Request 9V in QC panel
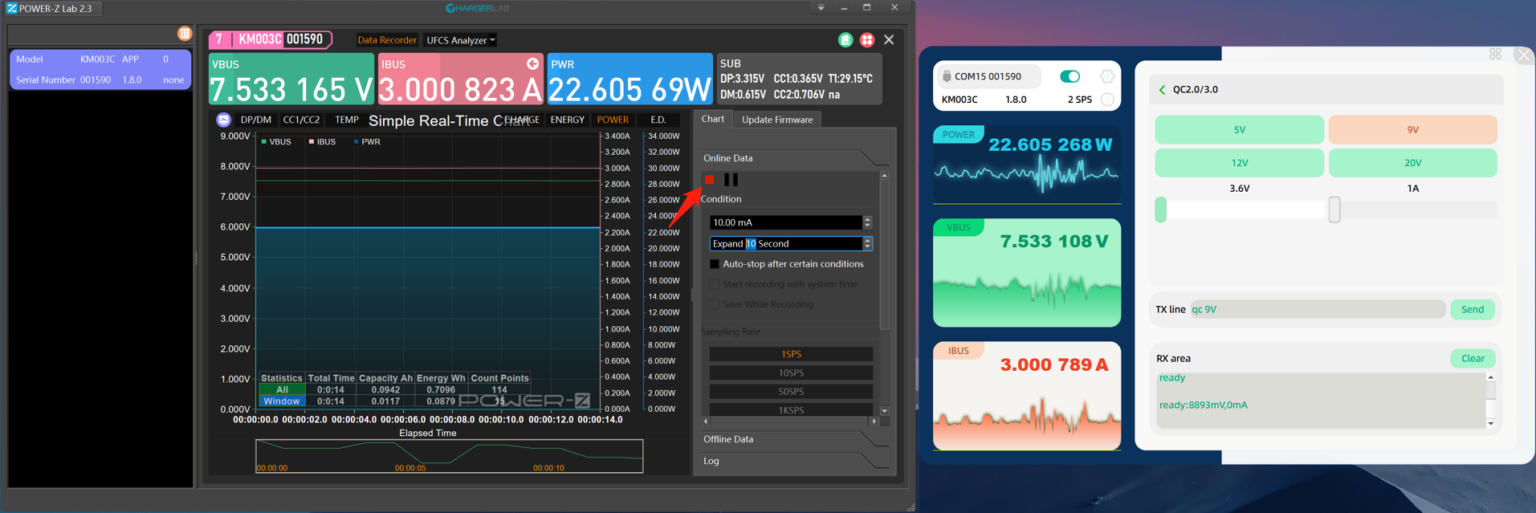Screen dimensions: 1536x513 1413,130
